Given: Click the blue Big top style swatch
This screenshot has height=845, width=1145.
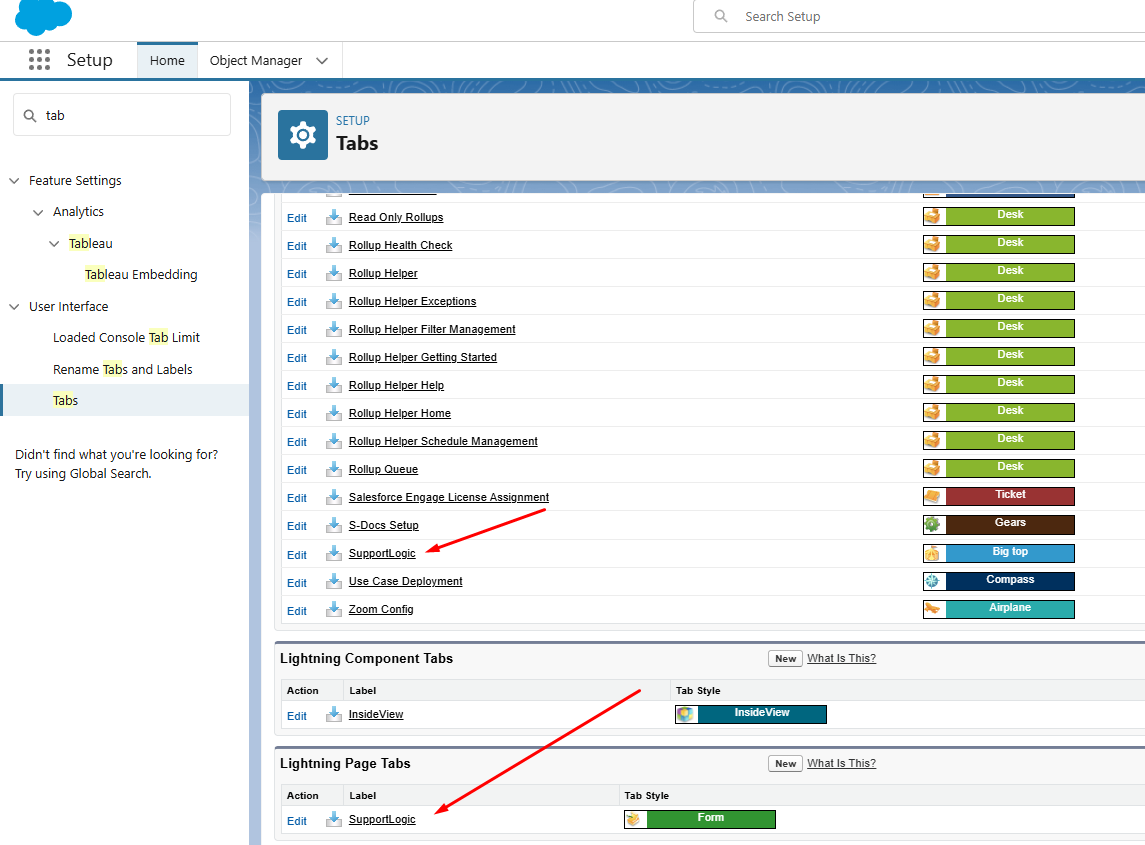Looking at the screenshot, I should pos(1010,553).
